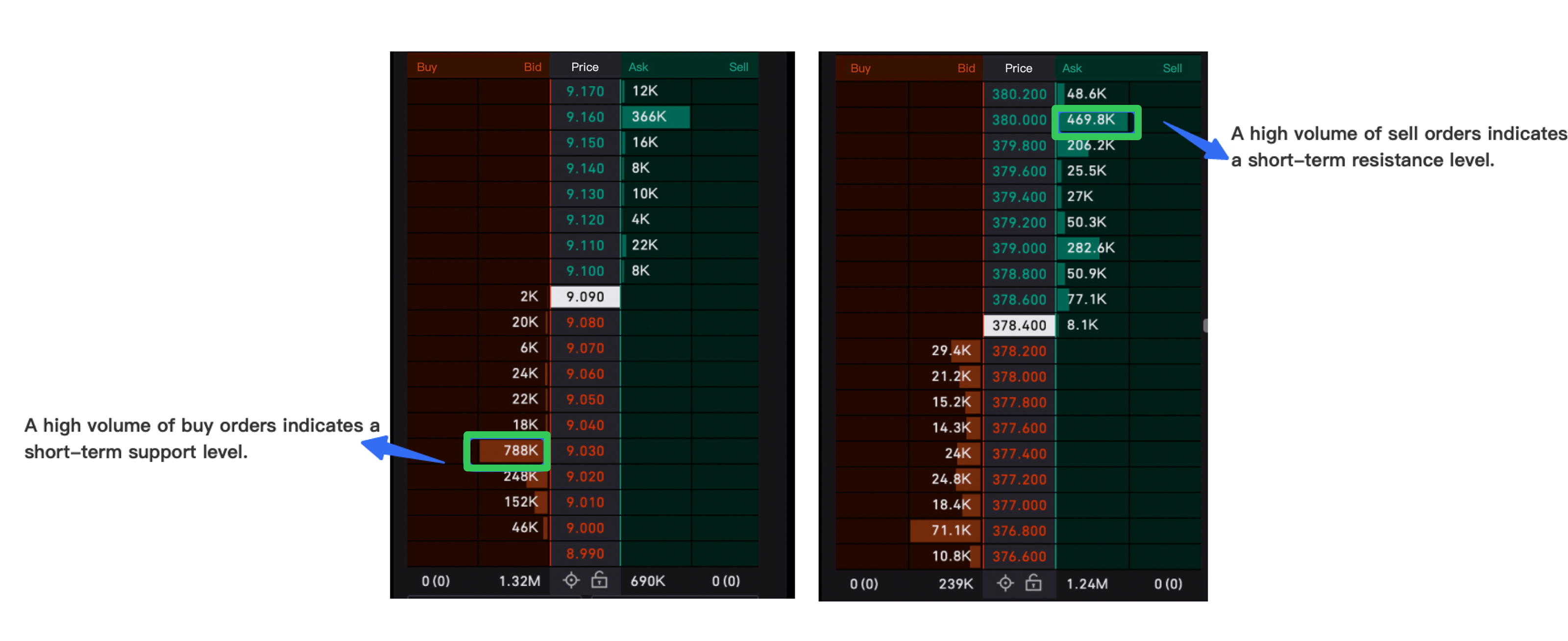This screenshot has height=641, width=1568.
Task: Click the Price header in right order book
Action: coord(1018,68)
